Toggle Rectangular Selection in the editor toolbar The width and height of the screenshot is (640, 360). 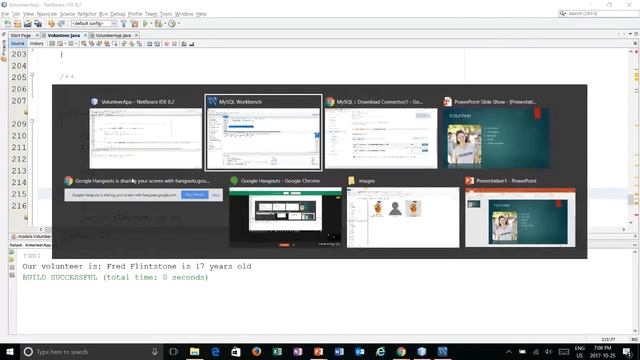115,44
